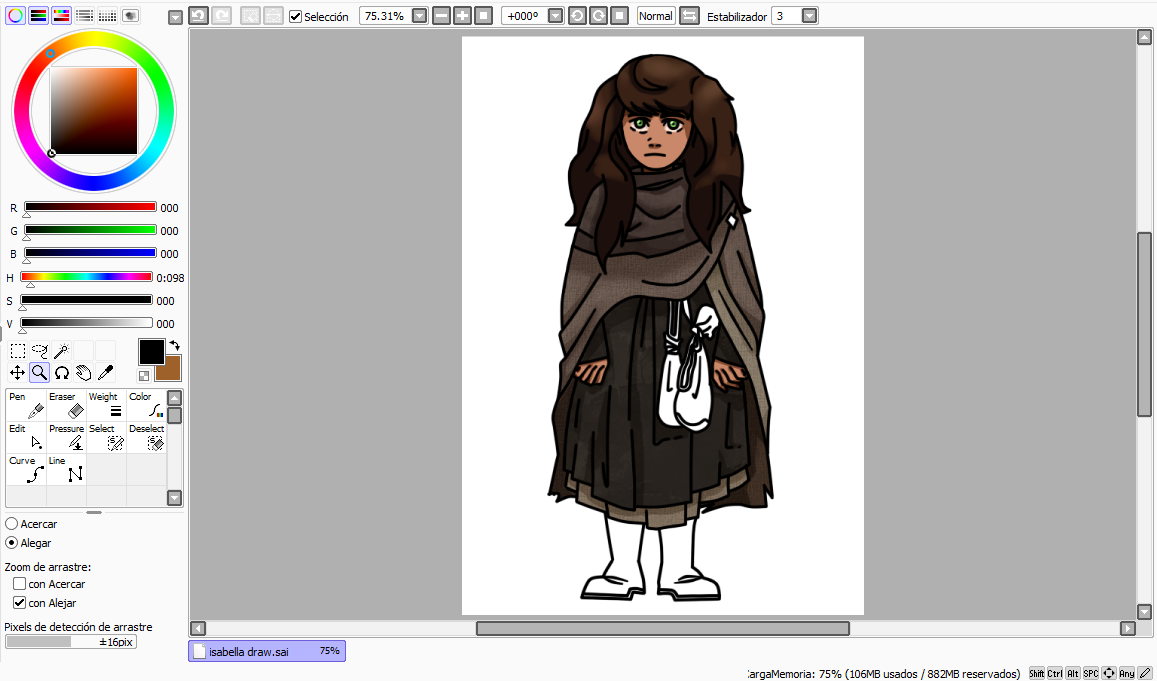Click the canvas horizontal scrollbar thumb
This screenshot has width=1157, height=681.
click(663, 628)
